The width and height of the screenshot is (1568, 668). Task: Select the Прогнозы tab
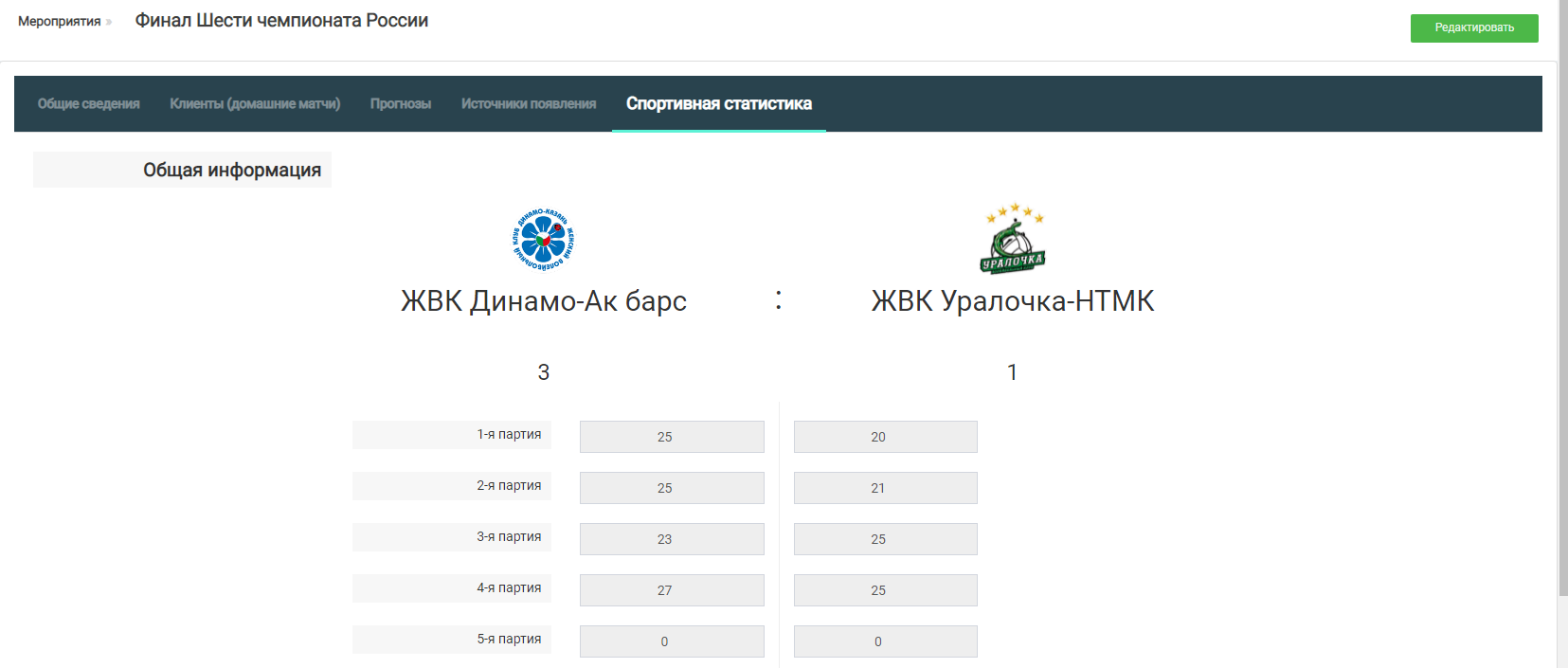pos(401,103)
